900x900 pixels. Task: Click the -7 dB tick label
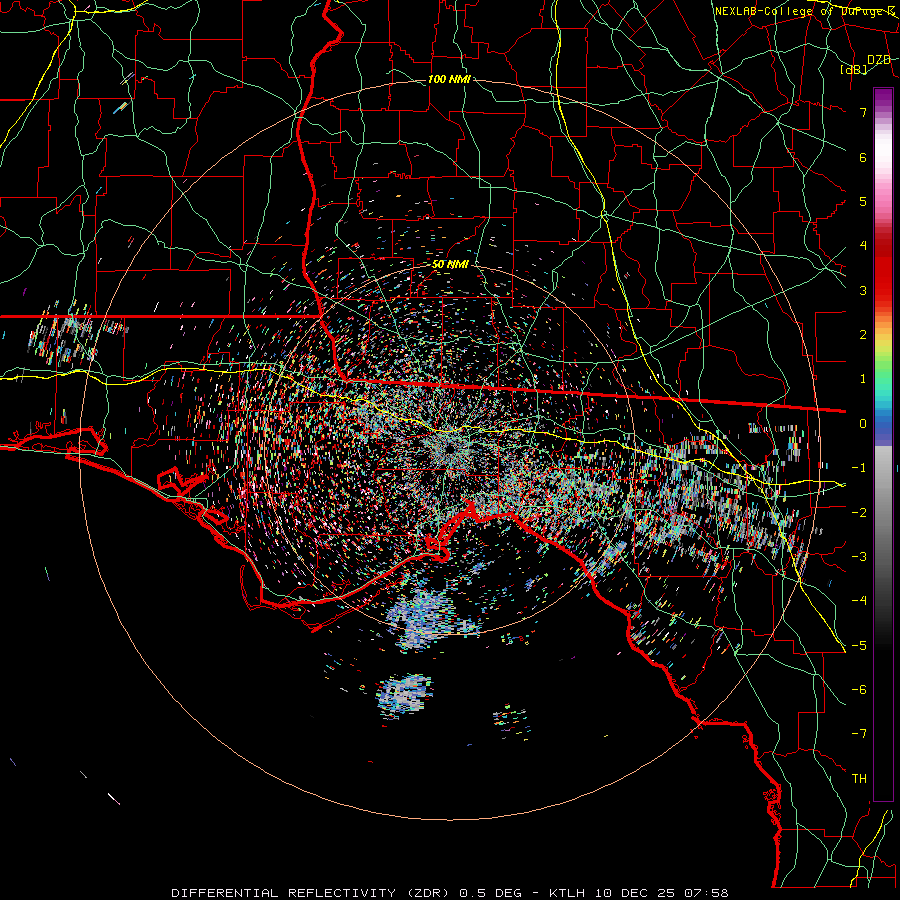click(859, 734)
